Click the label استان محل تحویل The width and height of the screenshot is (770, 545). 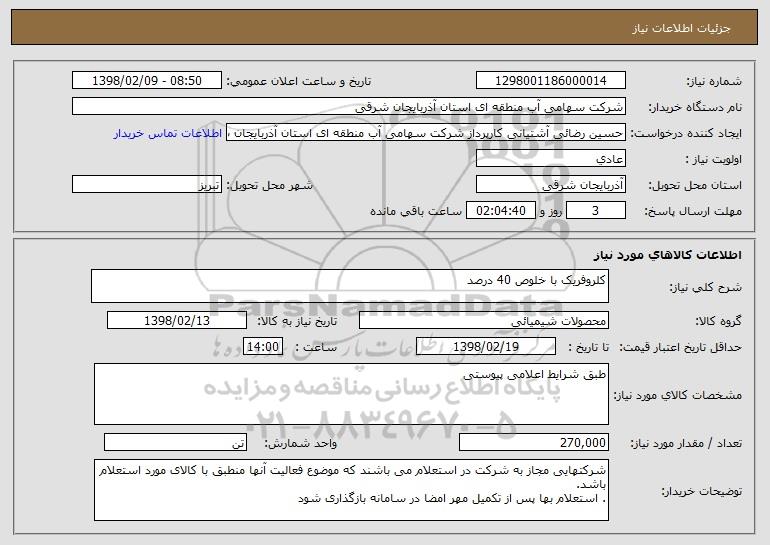695,186
